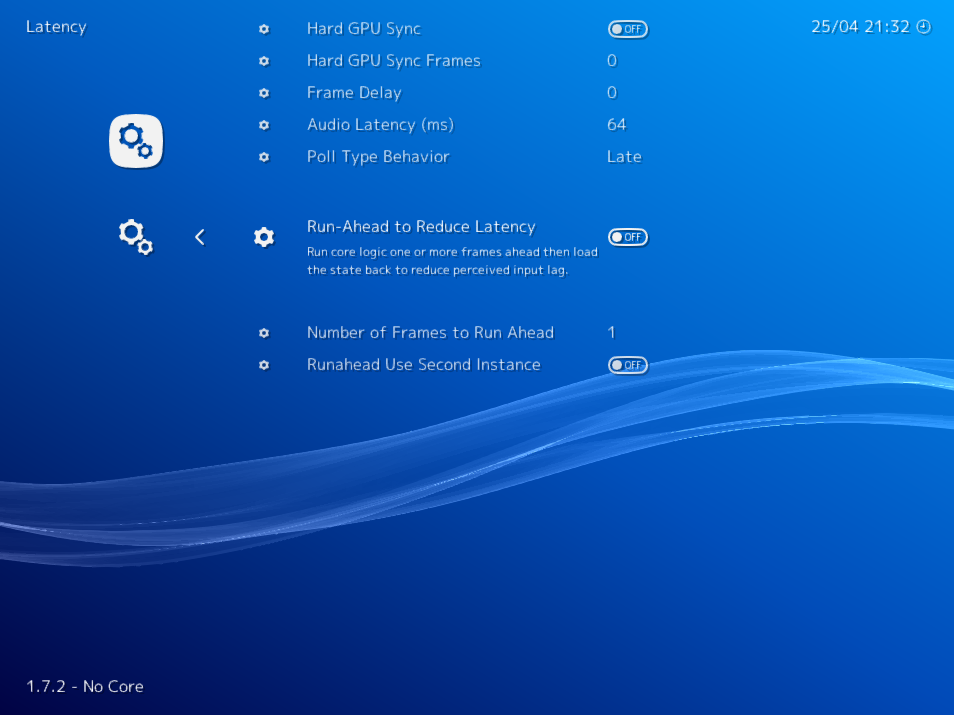Image resolution: width=954 pixels, height=715 pixels.
Task: Open the Frame Delay setting
Action: coord(354,92)
